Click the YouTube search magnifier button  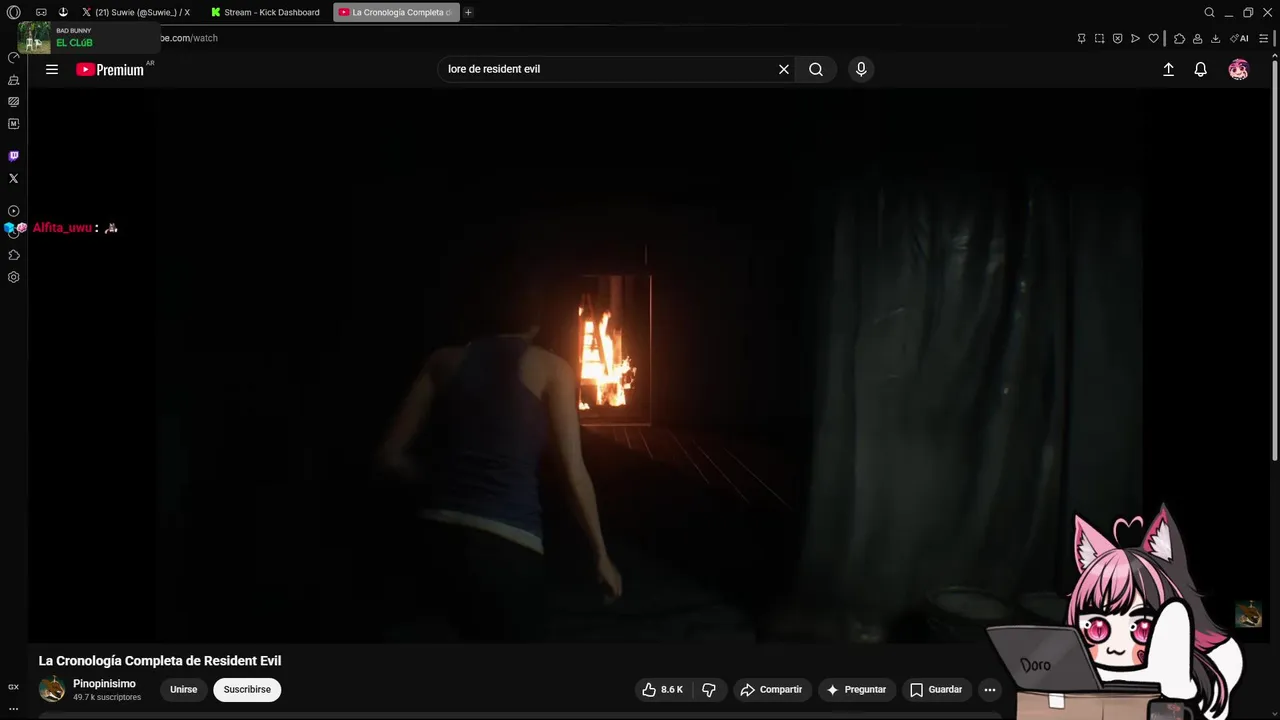coord(816,69)
